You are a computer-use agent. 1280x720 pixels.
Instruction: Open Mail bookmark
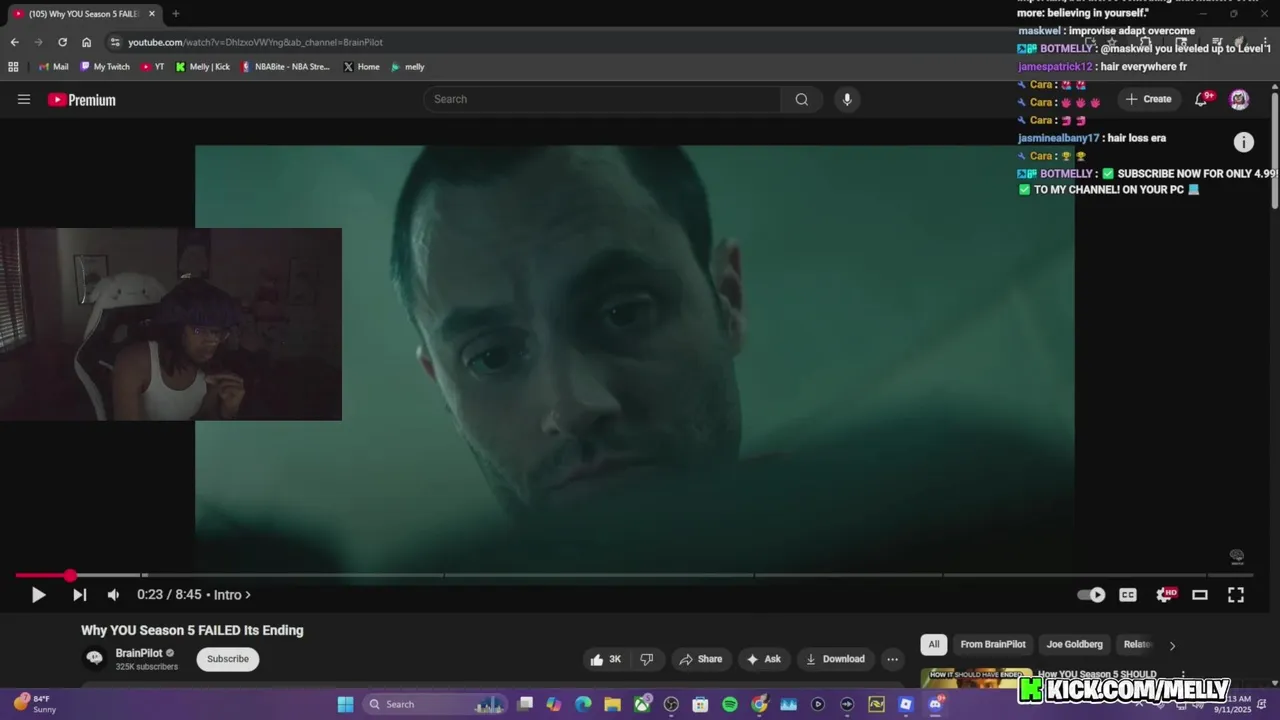tap(54, 67)
